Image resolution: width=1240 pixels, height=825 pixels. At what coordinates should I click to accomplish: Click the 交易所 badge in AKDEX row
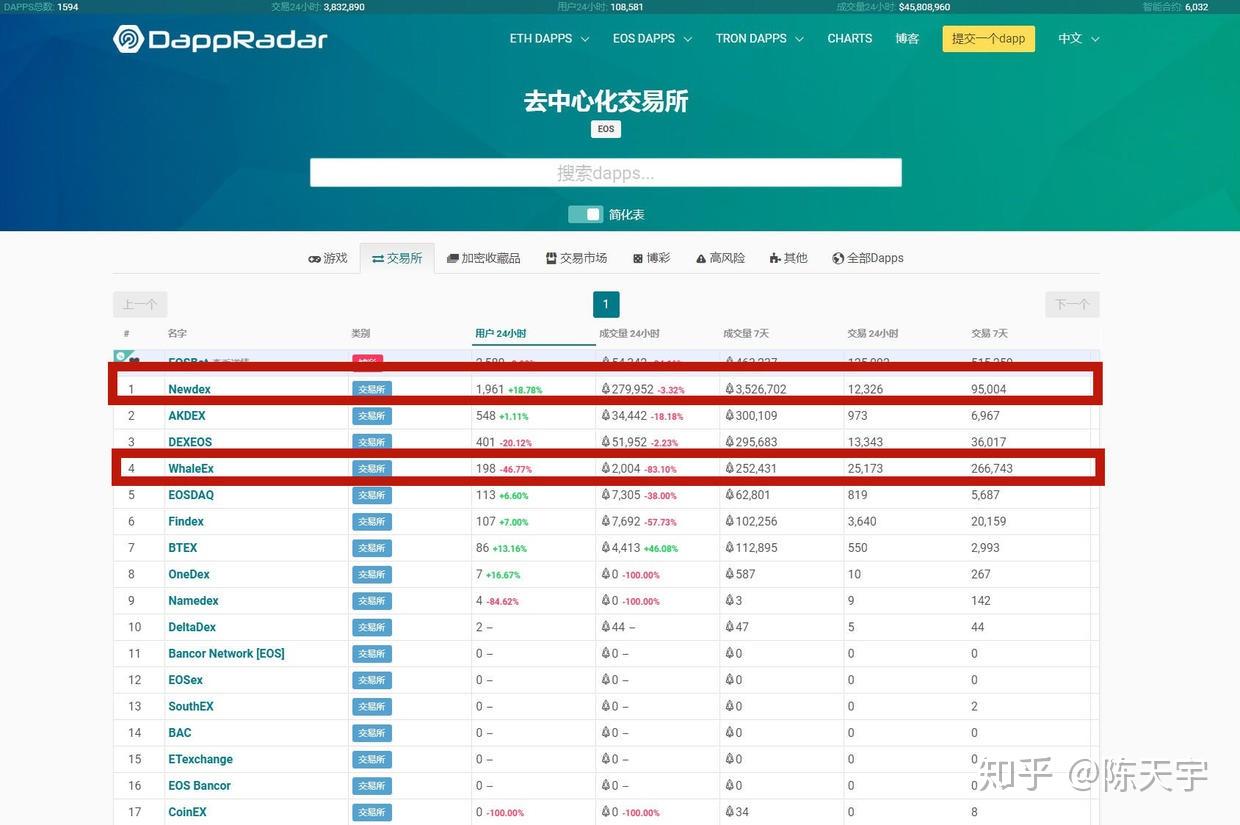coord(372,416)
